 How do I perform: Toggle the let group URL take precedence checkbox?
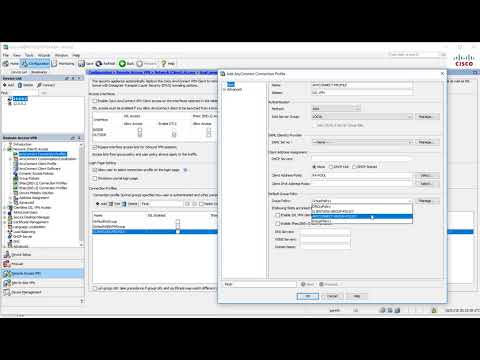coord(95,288)
